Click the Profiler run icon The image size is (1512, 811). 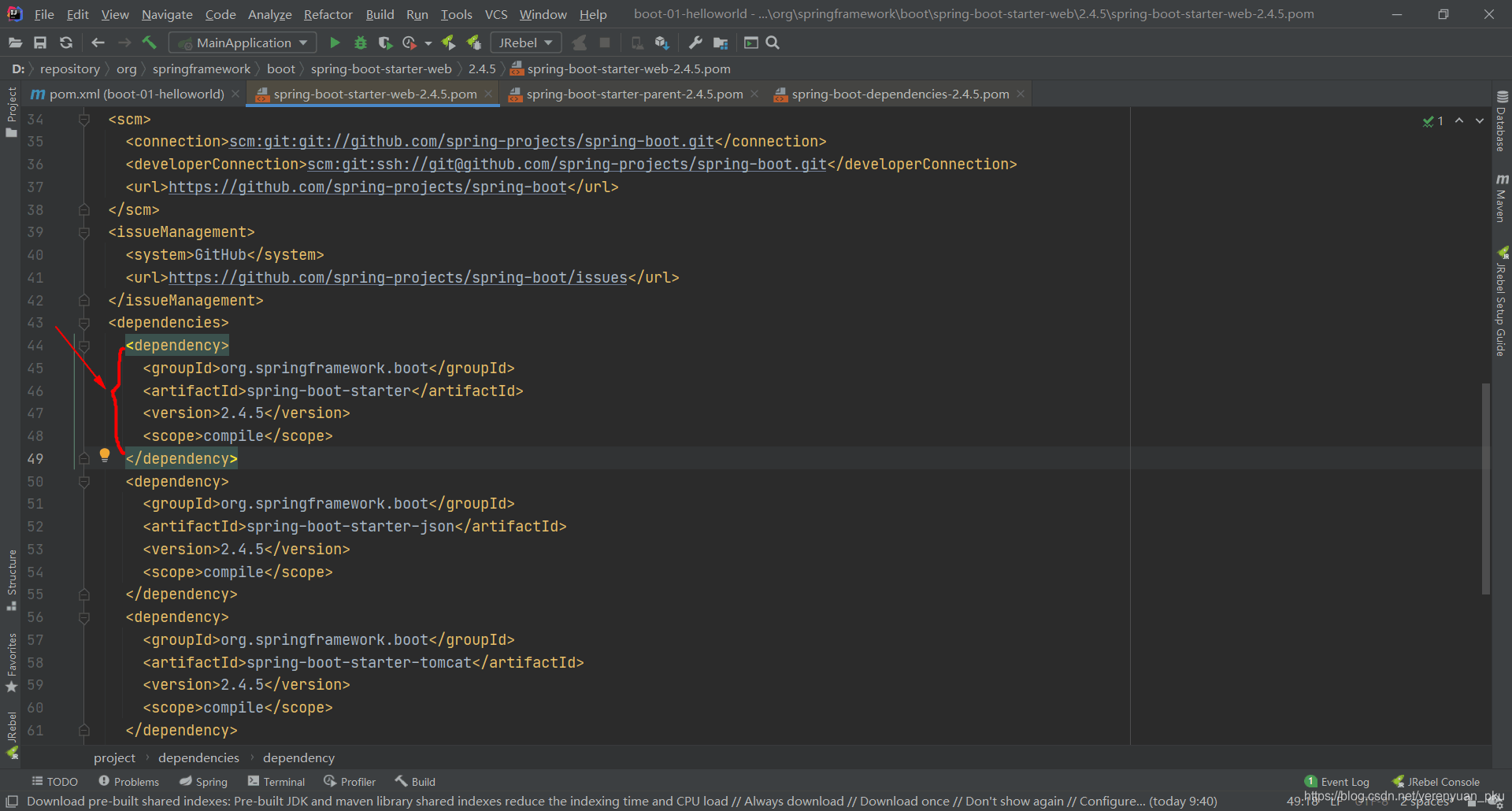click(409, 43)
